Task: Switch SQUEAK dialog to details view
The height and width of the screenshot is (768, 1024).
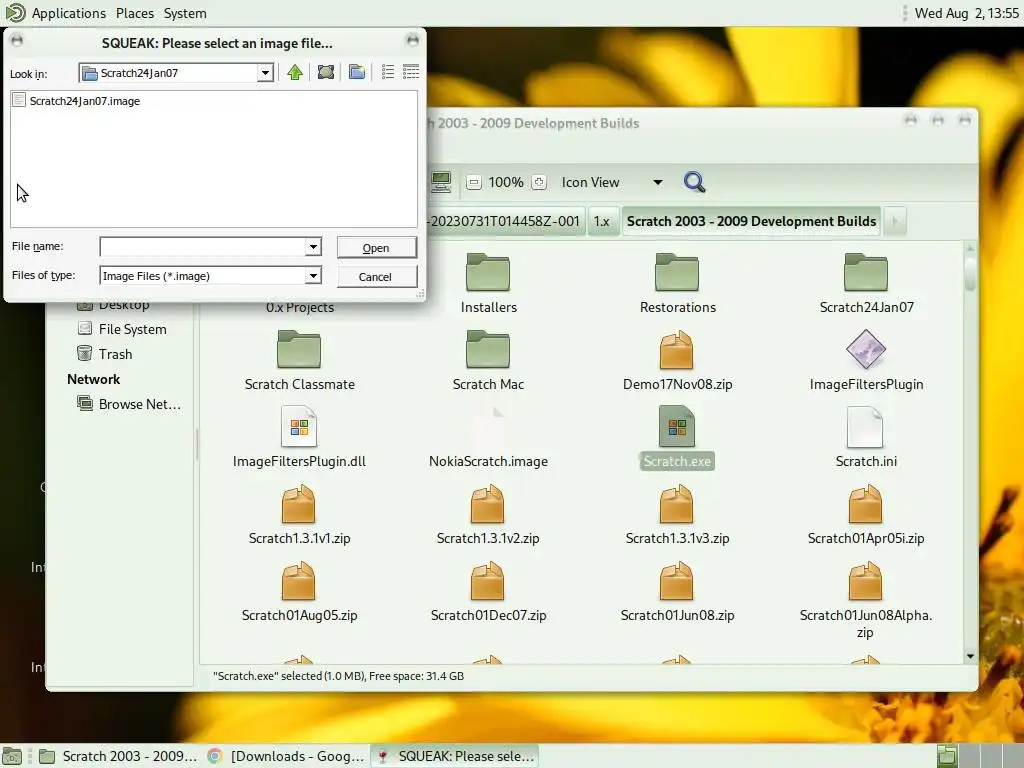Action: pyautogui.click(x=411, y=72)
